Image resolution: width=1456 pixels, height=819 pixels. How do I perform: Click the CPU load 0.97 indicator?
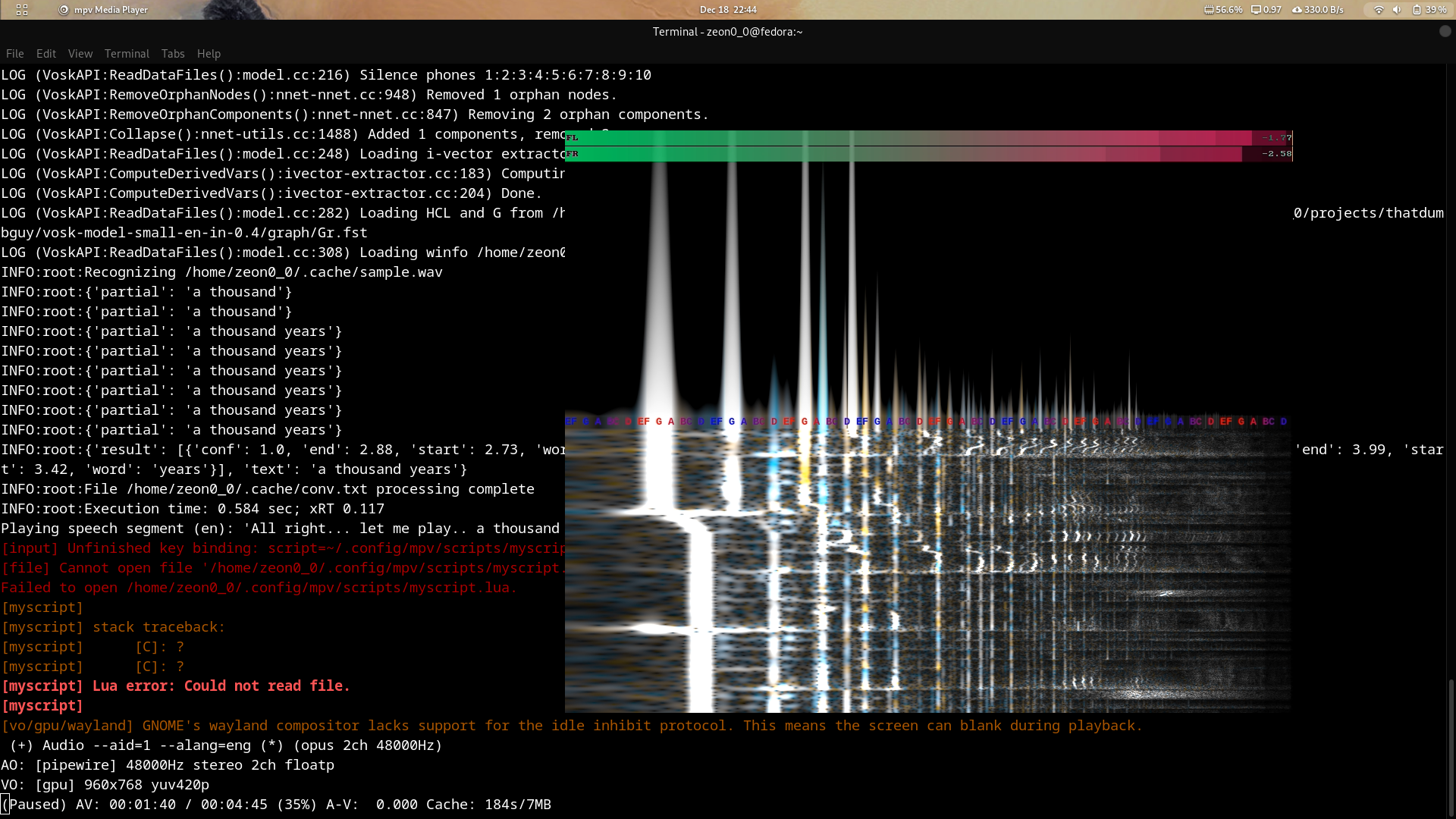pos(1266,10)
